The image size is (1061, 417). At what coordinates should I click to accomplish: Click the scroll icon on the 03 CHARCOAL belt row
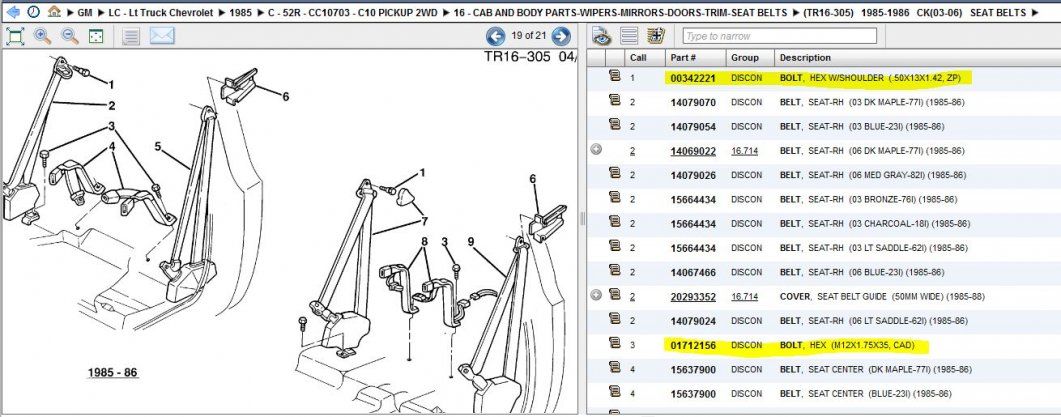click(614, 222)
